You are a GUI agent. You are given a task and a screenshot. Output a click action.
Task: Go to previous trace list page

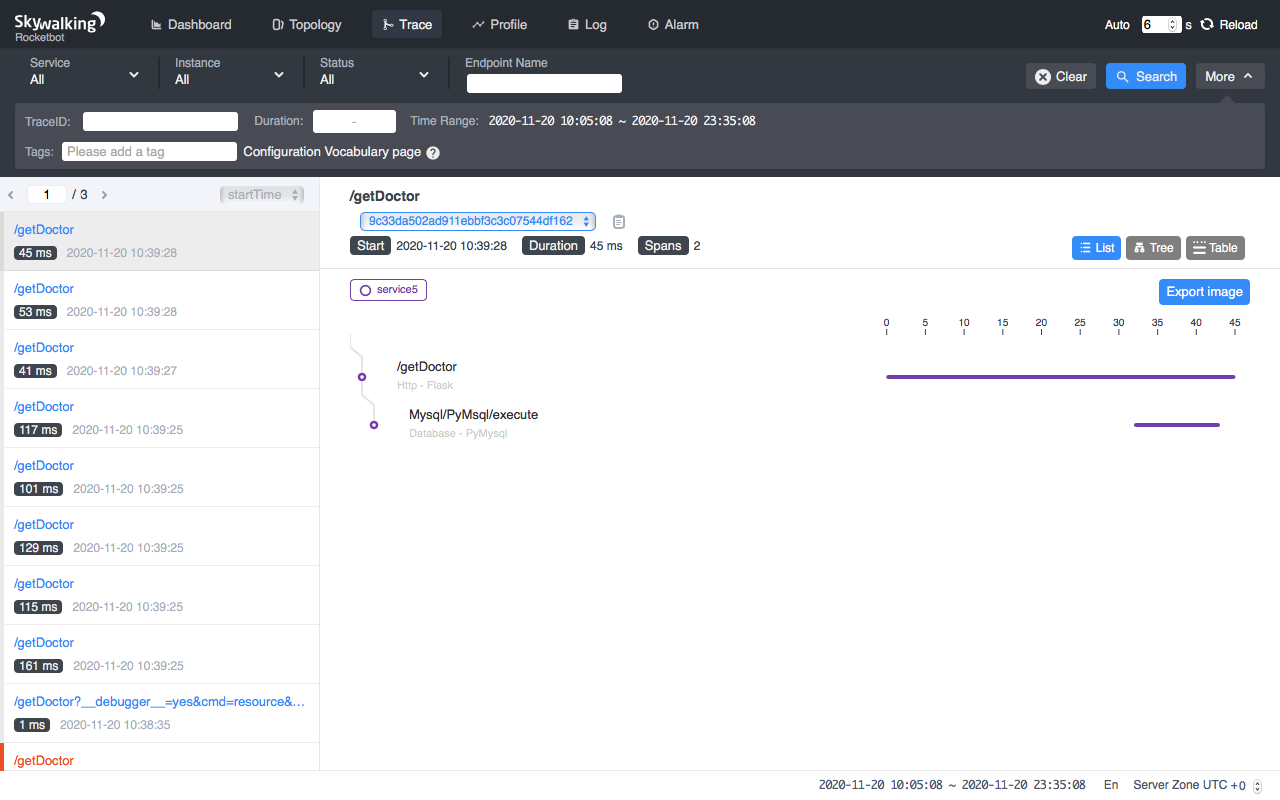pos(11,195)
